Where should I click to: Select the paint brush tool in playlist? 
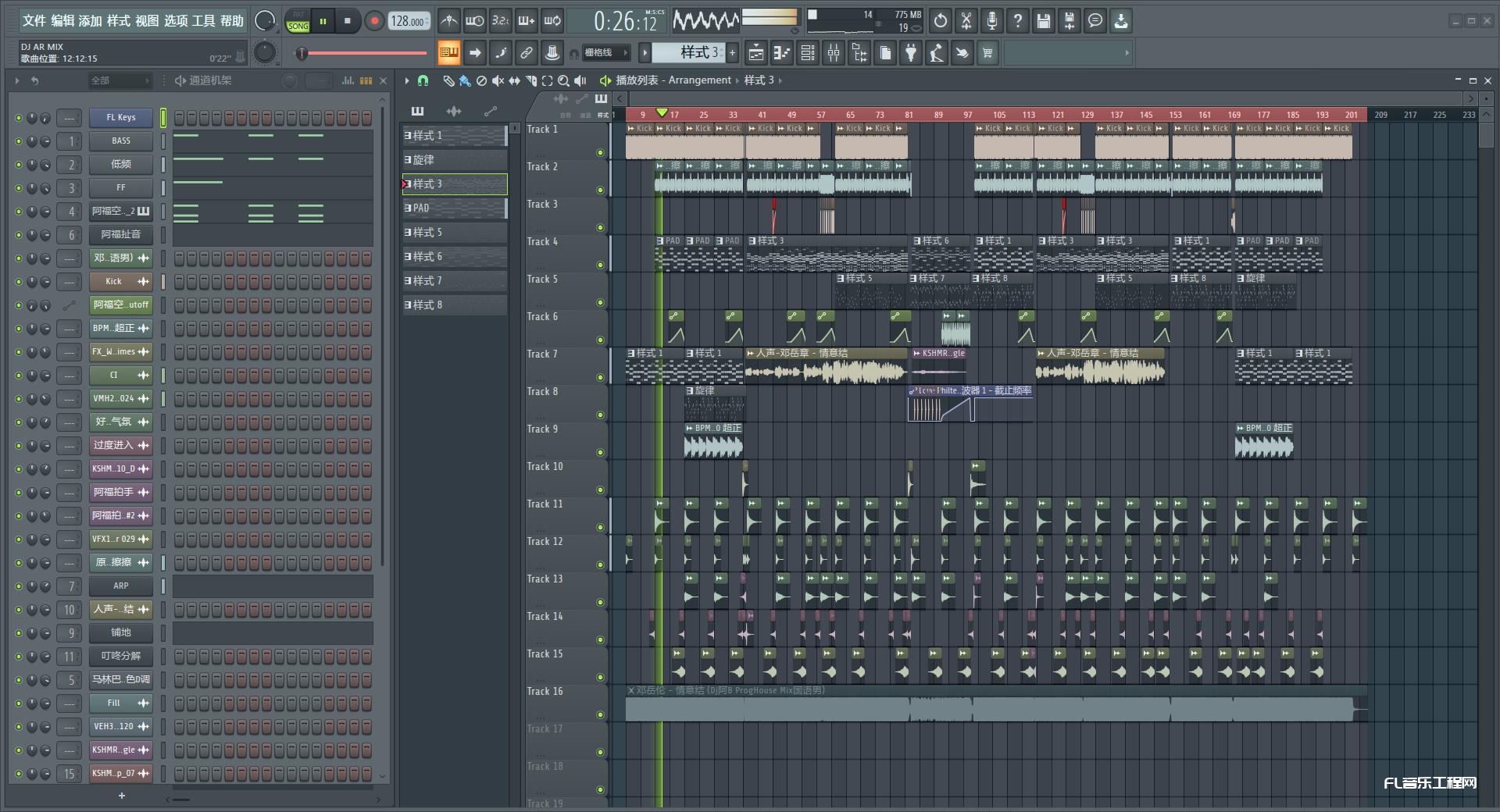pos(465,80)
